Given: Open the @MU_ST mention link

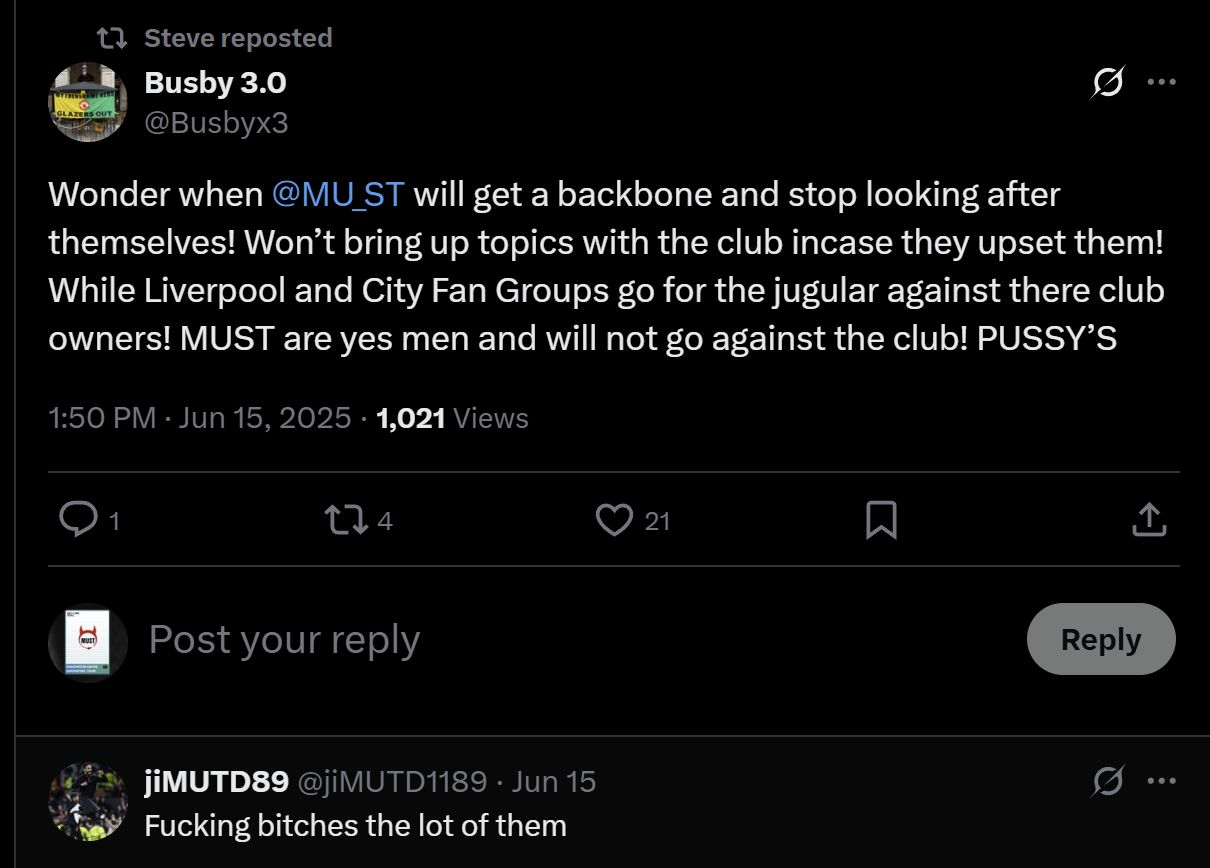Looking at the screenshot, I should point(337,194).
